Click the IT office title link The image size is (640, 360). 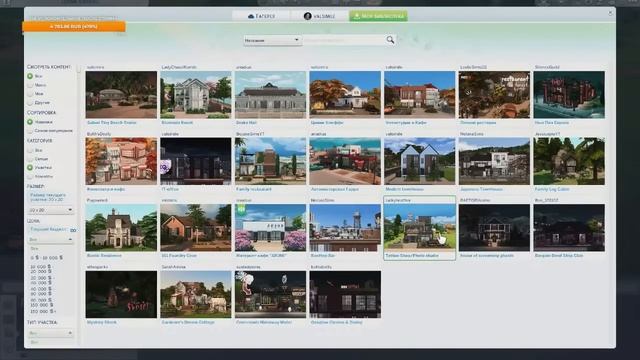click(x=170, y=189)
